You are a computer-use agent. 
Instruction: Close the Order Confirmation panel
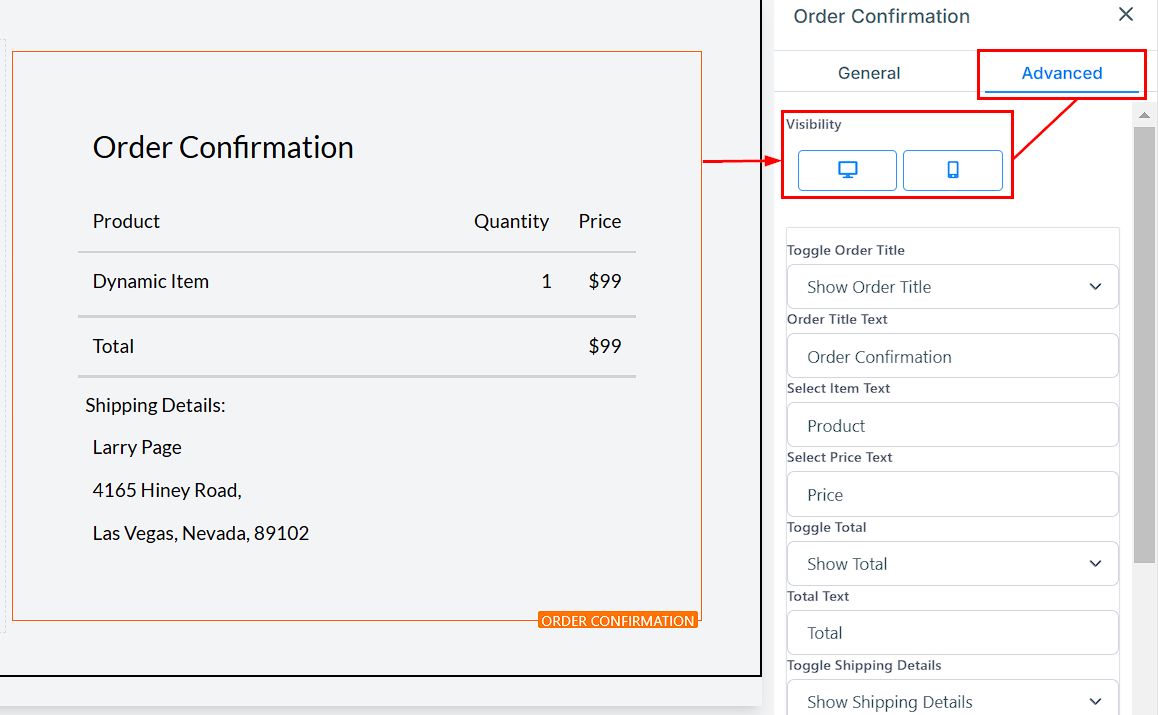(x=1125, y=15)
